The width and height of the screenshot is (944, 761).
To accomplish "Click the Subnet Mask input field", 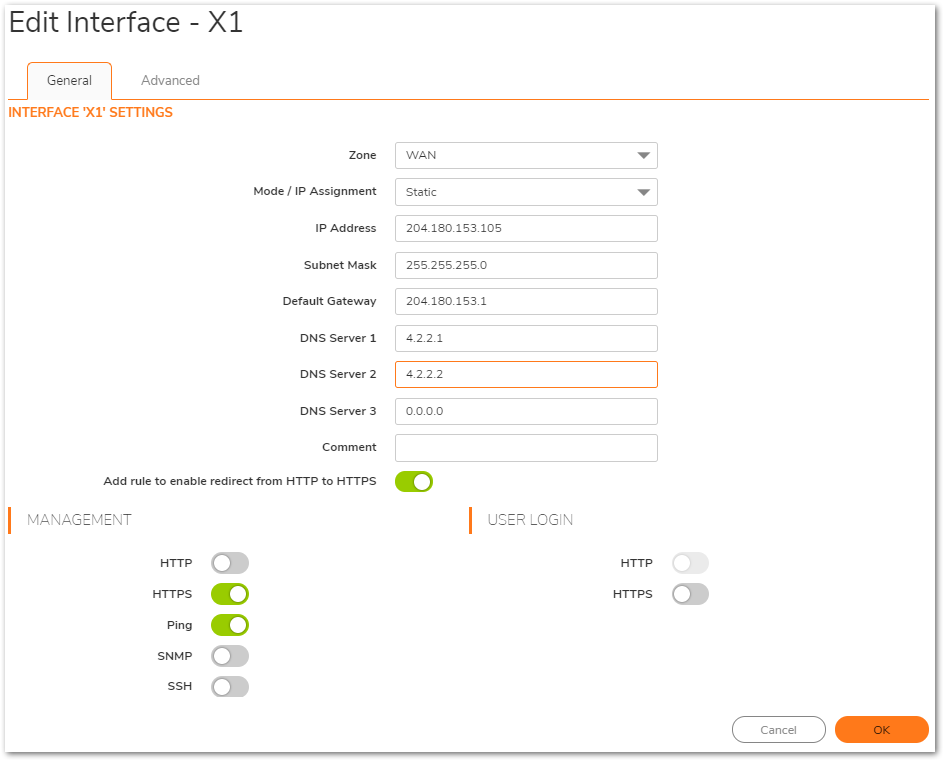I will click(526, 265).
